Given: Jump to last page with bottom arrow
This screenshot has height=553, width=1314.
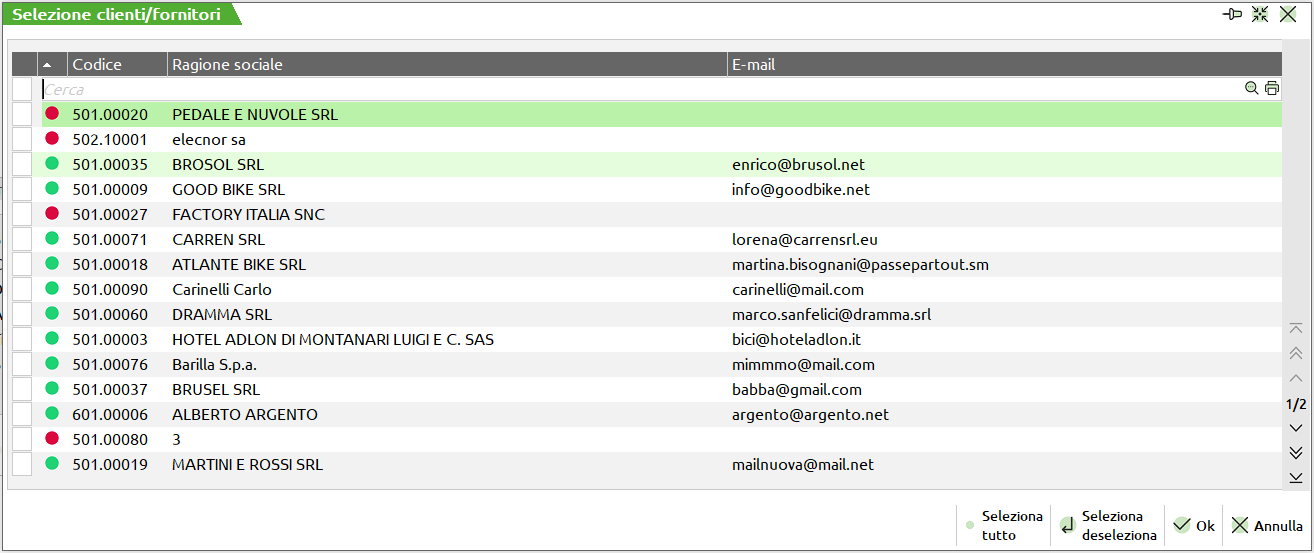Looking at the screenshot, I should 1296,478.
